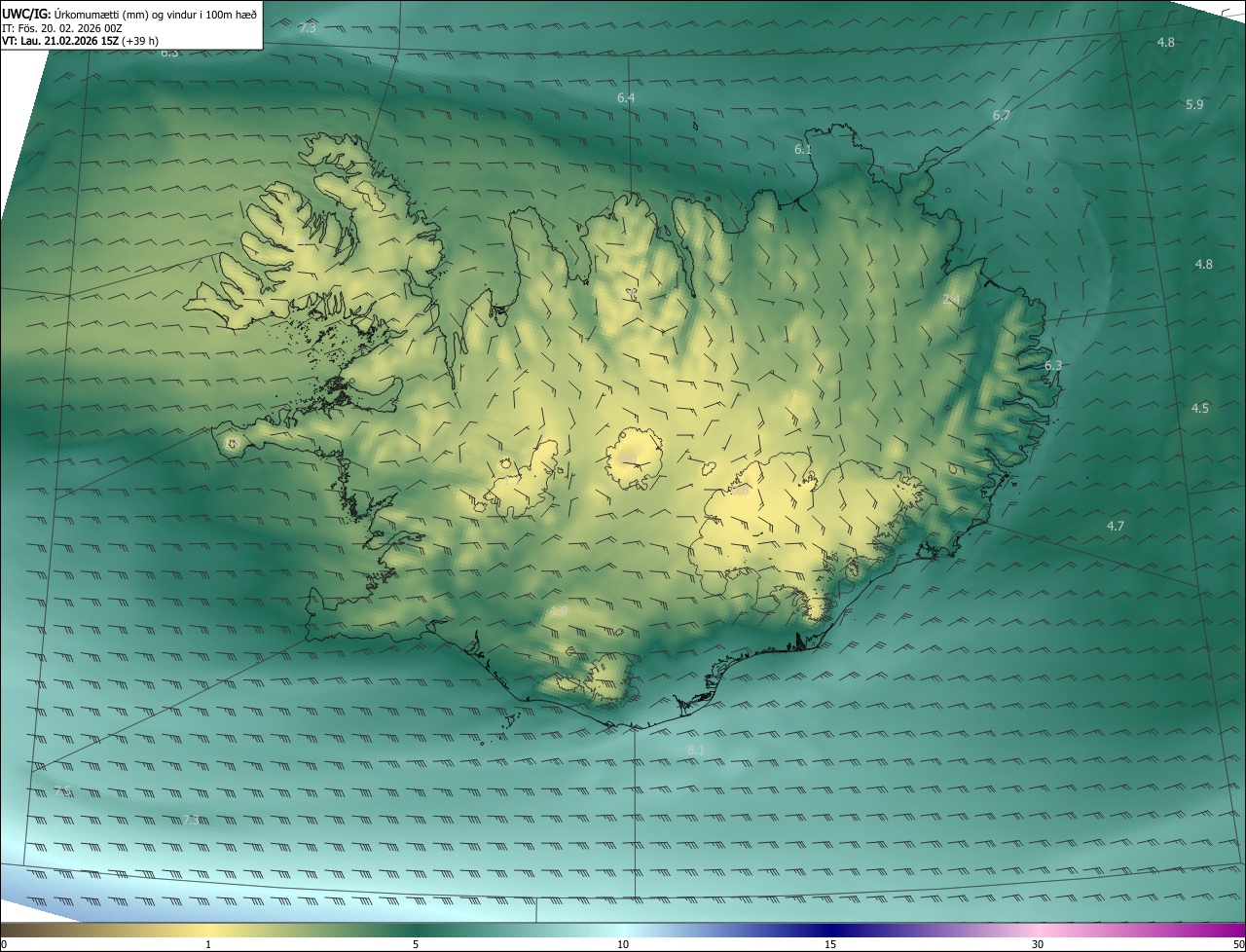Click the 6.4 value label north of Iceland
The image size is (1246, 952).
tap(626, 98)
